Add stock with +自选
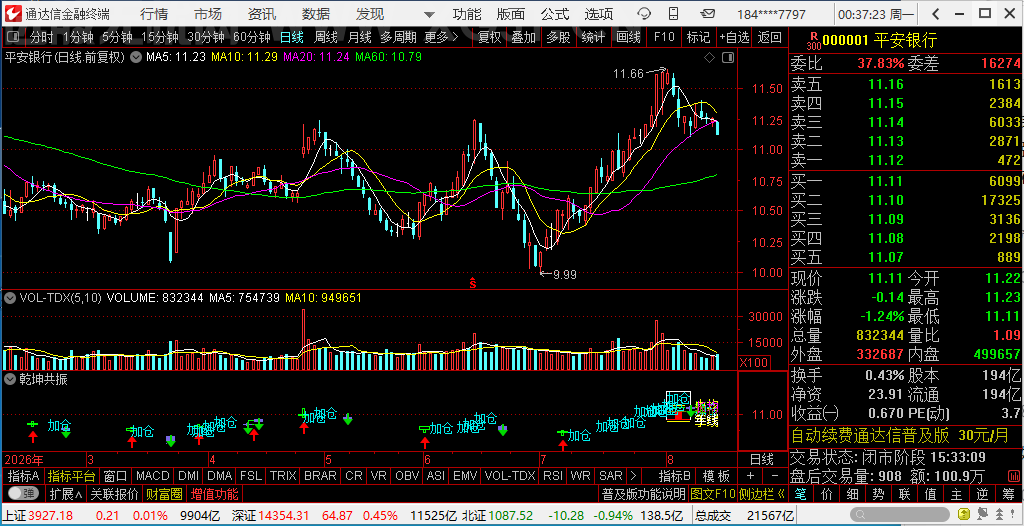Image resolution: width=1024 pixels, height=526 pixels. point(734,38)
